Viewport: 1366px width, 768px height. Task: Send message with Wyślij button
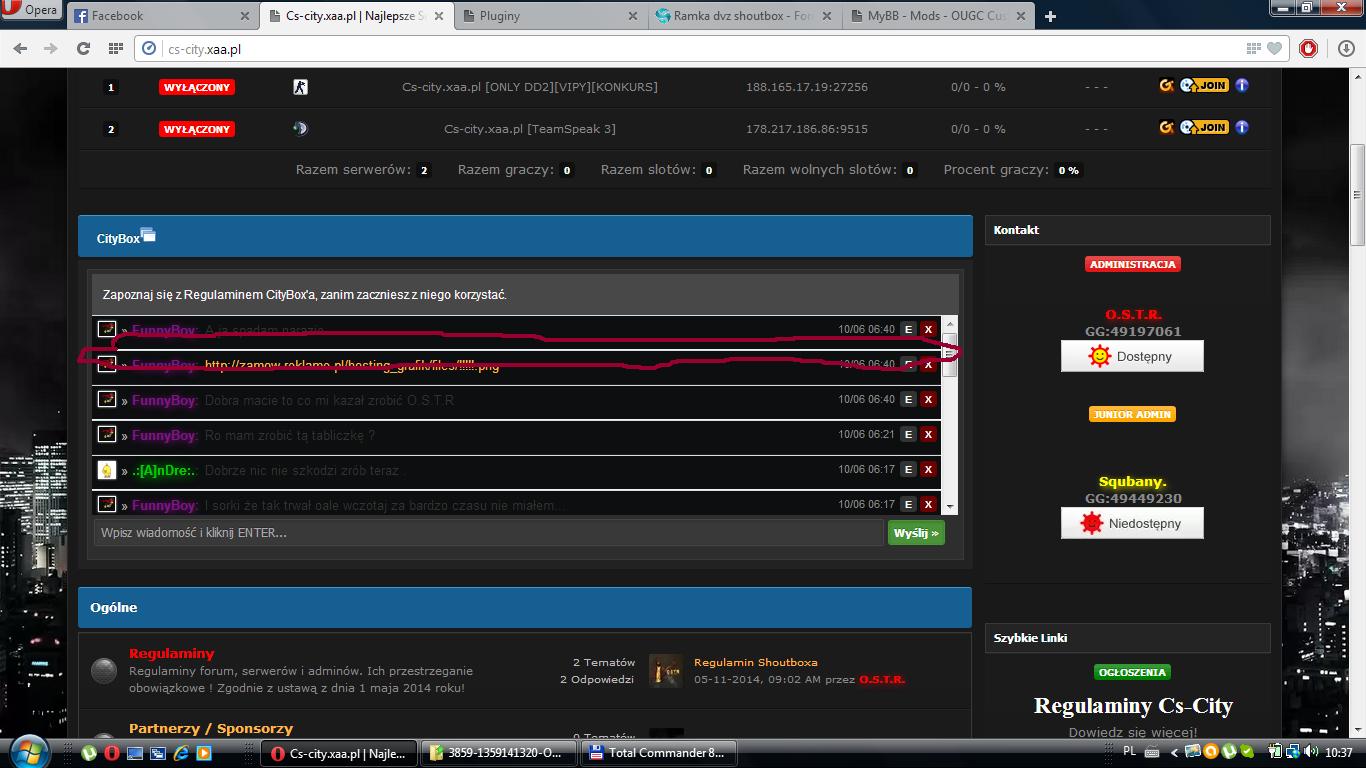click(x=916, y=533)
